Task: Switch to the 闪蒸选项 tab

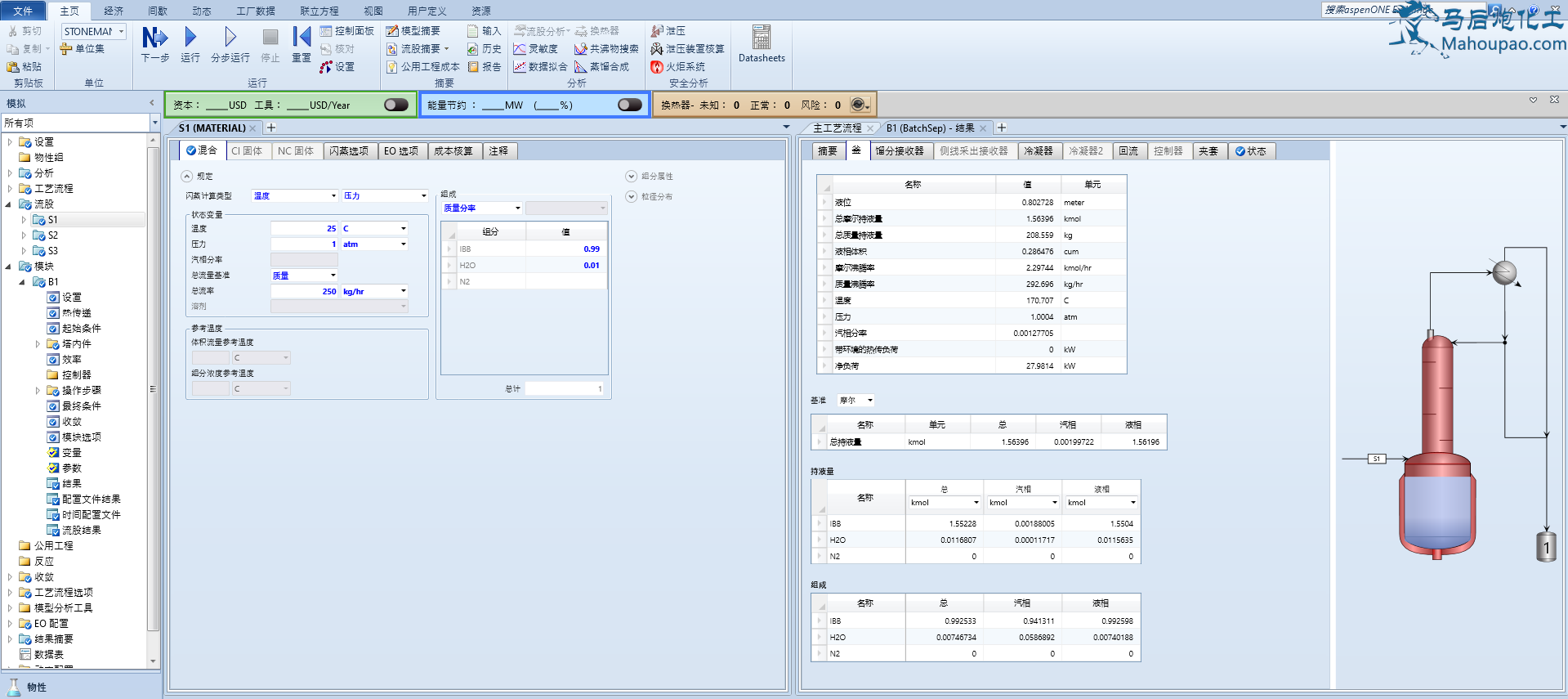Action: click(x=349, y=150)
